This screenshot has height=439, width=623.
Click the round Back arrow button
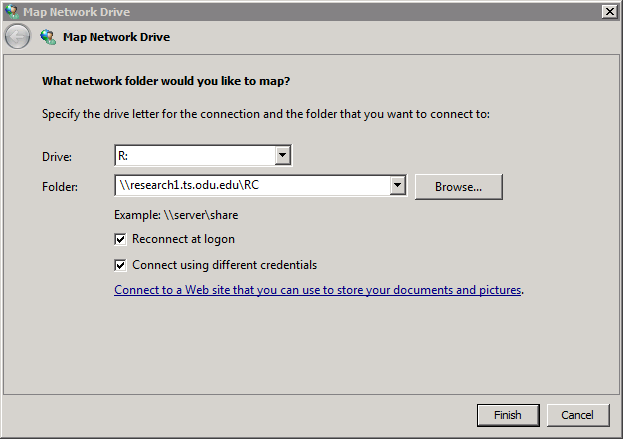(x=17, y=37)
